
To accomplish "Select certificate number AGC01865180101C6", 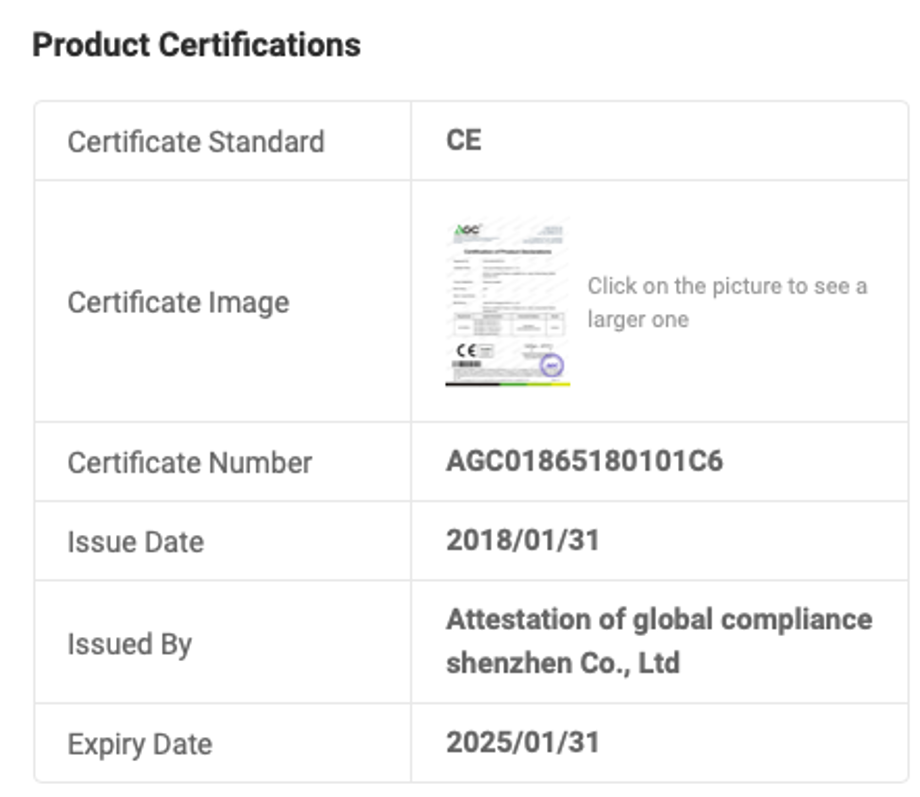I will pos(584,461).
